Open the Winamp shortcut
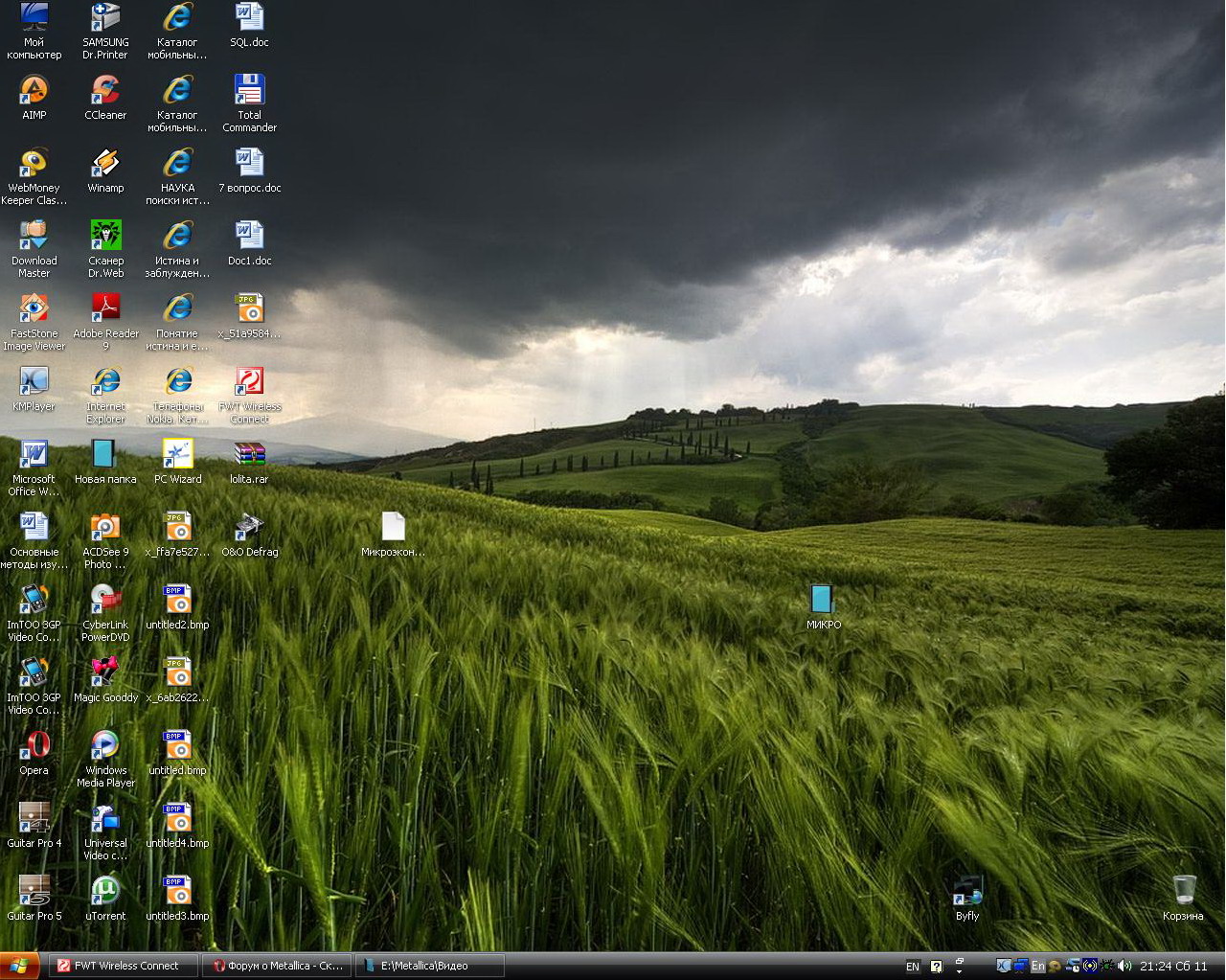Viewport: 1226px width, 980px height. point(105,164)
